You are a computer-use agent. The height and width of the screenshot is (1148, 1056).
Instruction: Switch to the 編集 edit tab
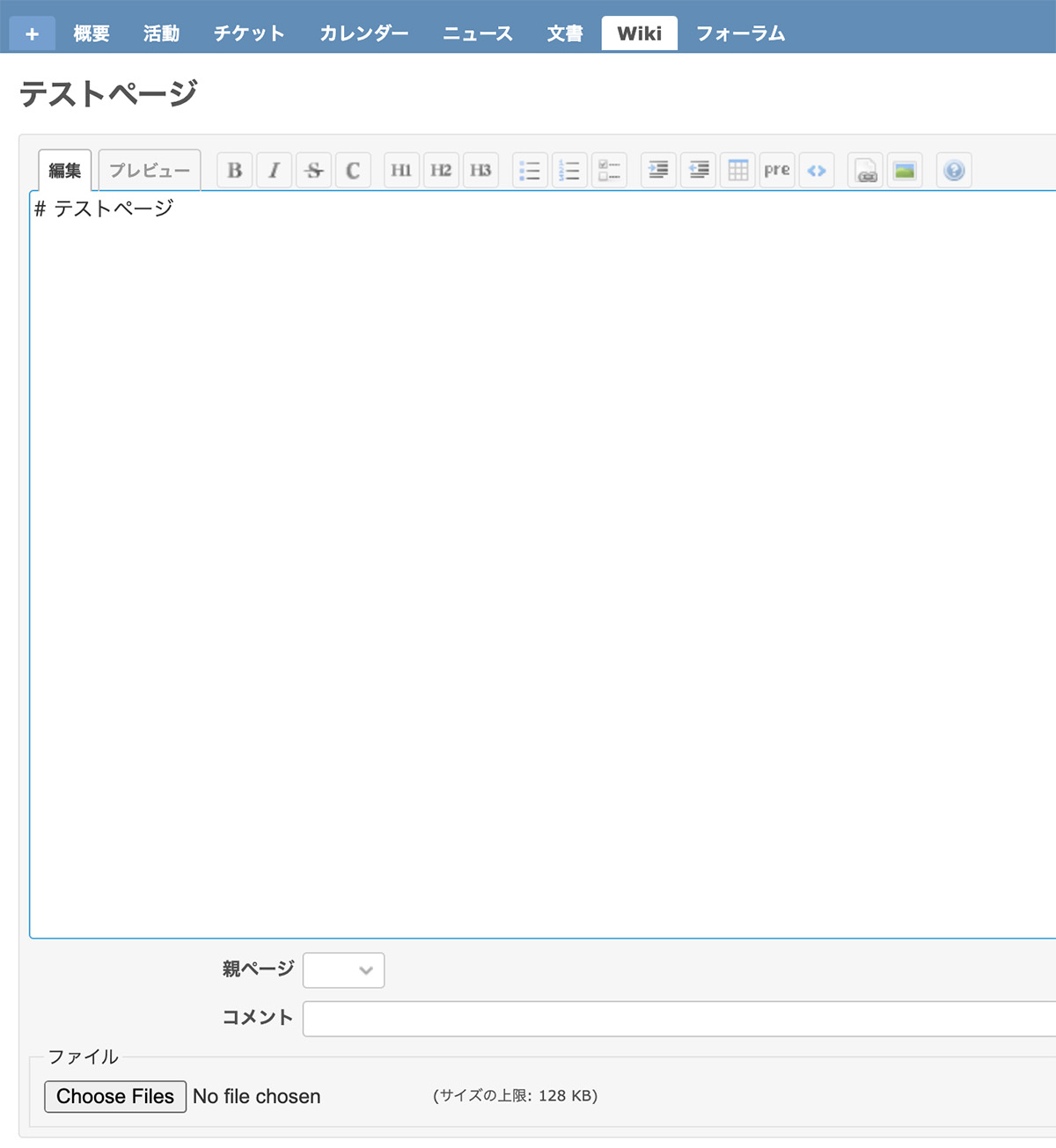65,170
